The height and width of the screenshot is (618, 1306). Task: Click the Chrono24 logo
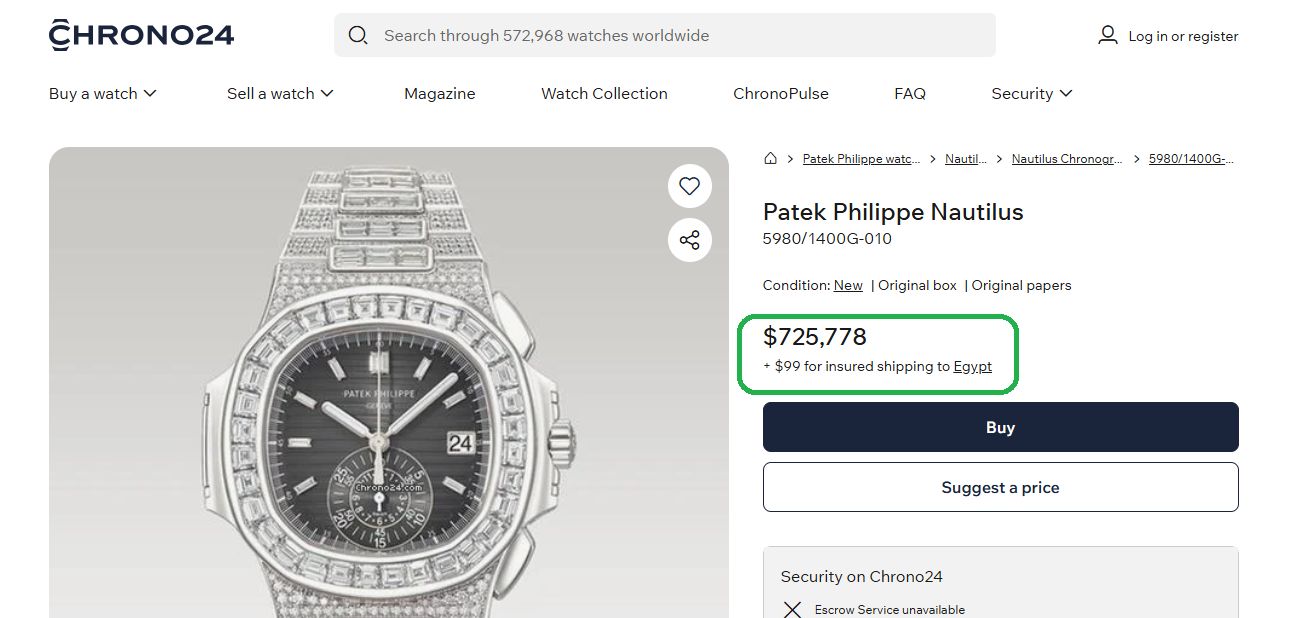click(141, 35)
